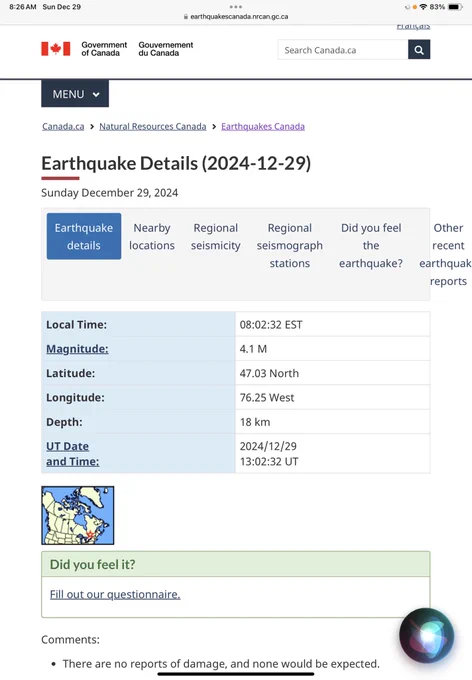Open Did you feel the earthquake tab
472x680 pixels.
371,245
